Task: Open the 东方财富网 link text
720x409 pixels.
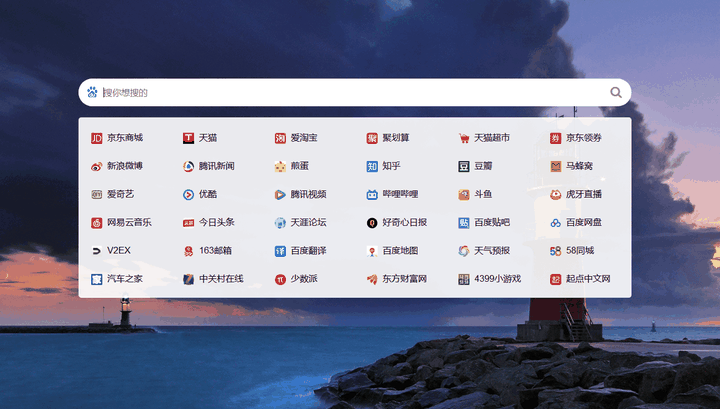Action: coord(405,279)
